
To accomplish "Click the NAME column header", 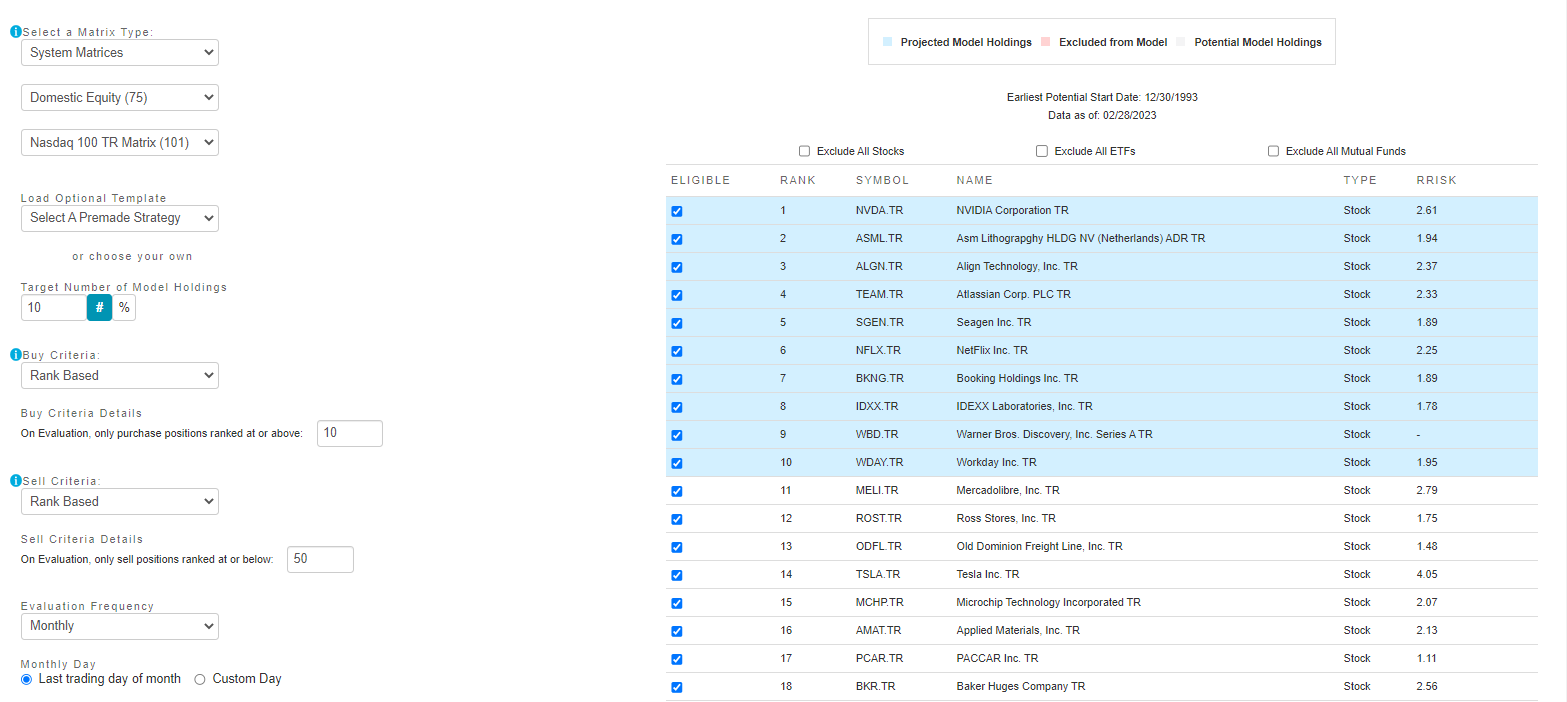I will click(x=974, y=181).
